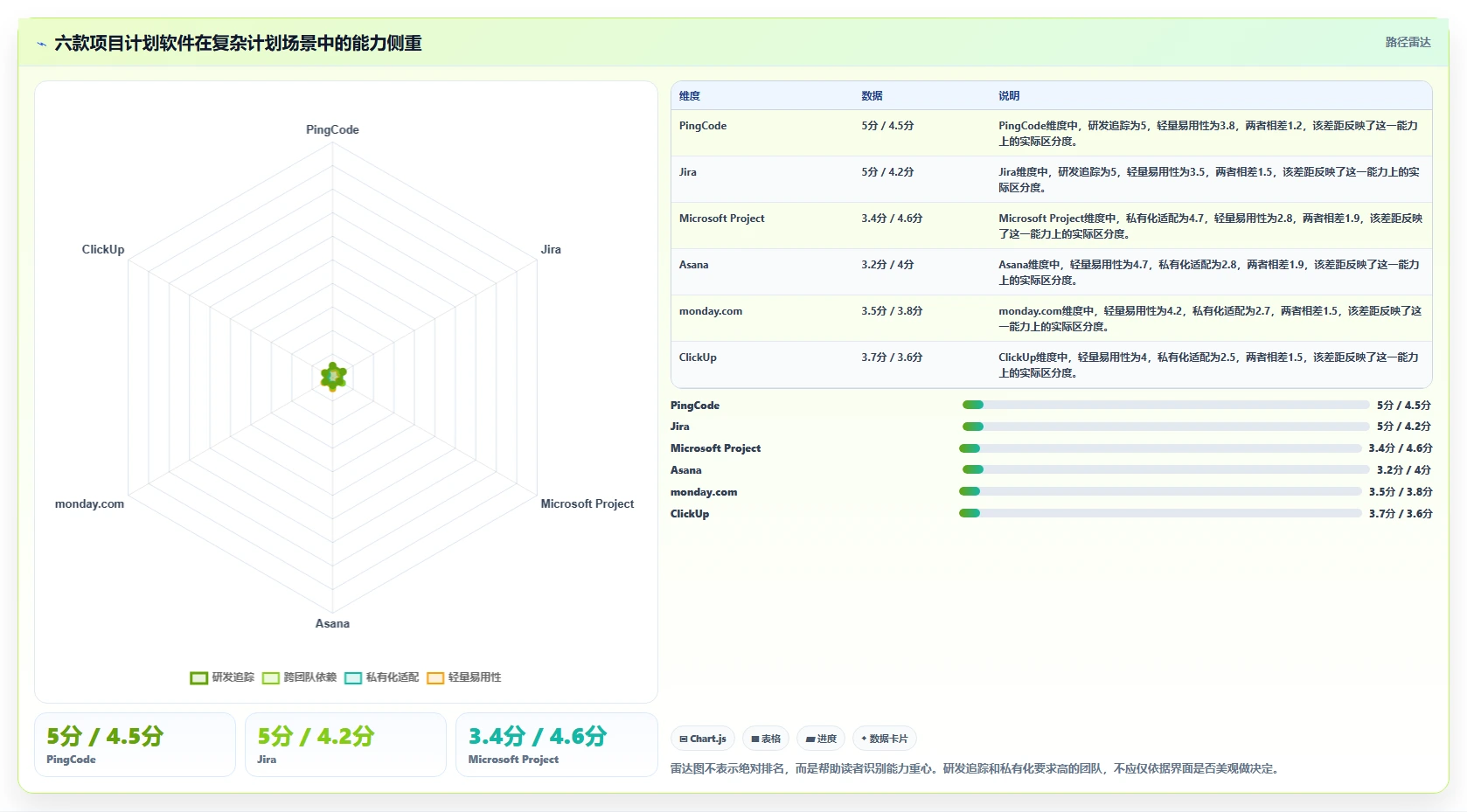Click the 3.2分 / 4分 value beside Asana bar
Viewport: 1467px width, 812px height.
pos(1404,470)
